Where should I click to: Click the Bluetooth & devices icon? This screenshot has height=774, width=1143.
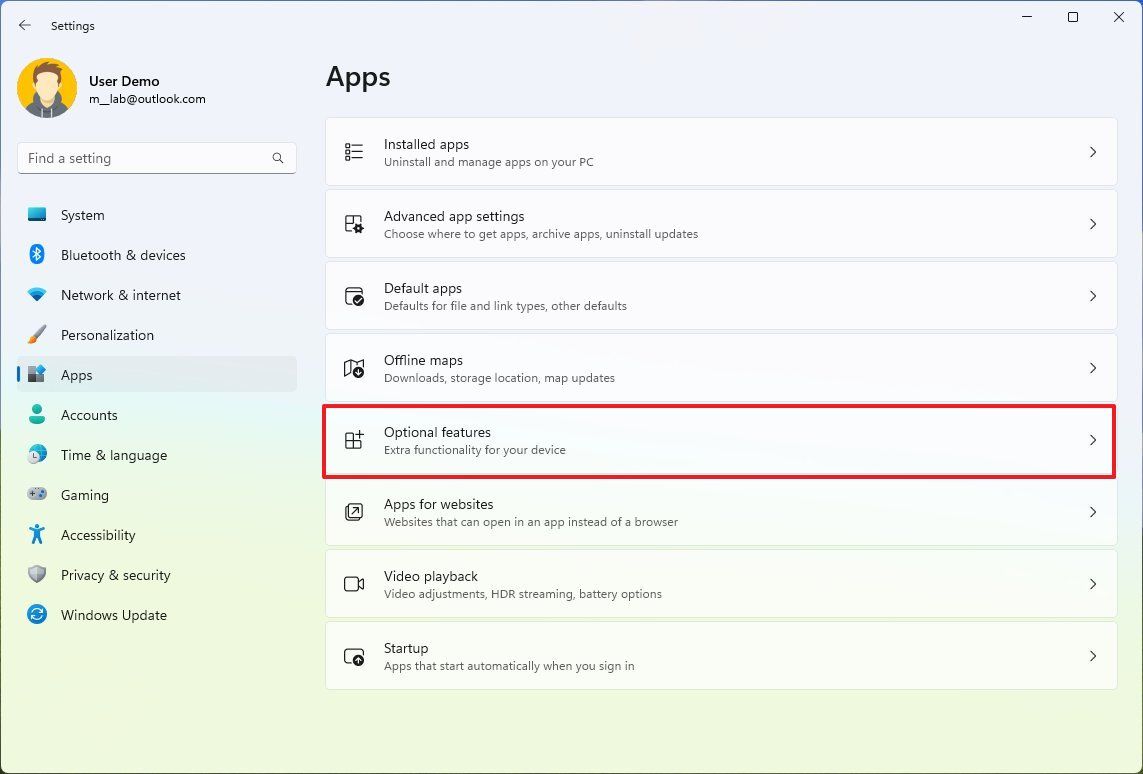coord(38,255)
